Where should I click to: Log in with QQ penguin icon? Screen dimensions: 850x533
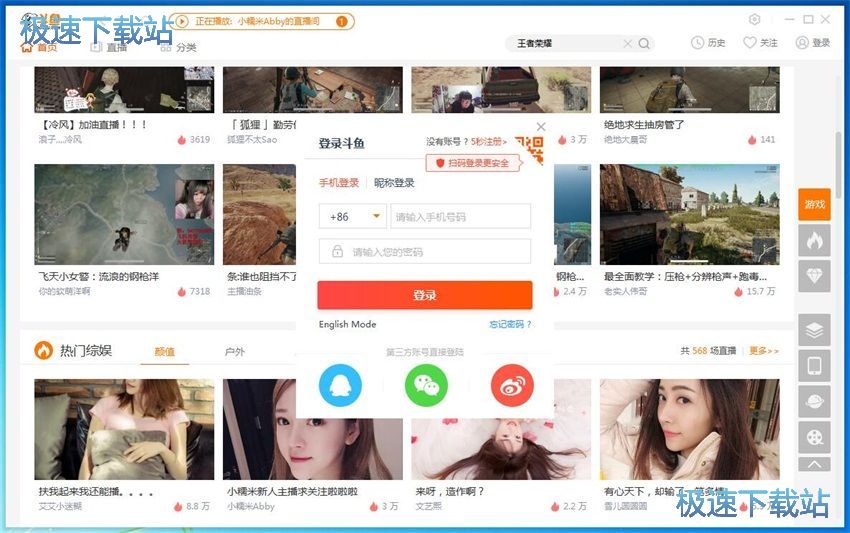340,386
